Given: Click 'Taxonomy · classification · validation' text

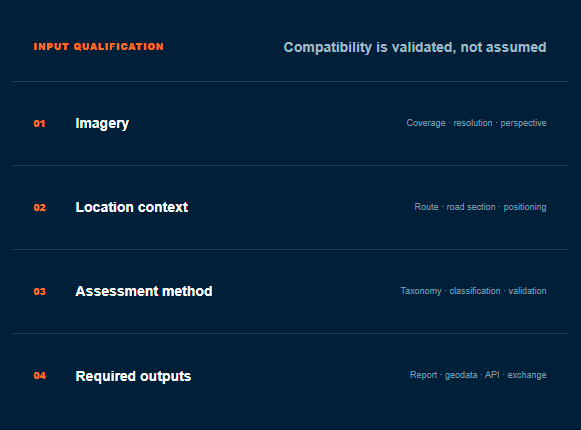Looking at the screenshot, I should point(473,291).
